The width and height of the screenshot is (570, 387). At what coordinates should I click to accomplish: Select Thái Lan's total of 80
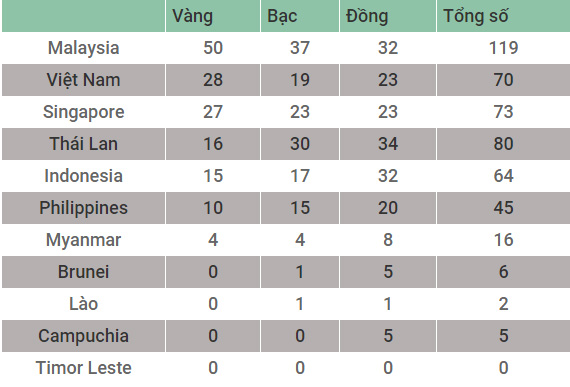pyautogui.click(x=503, y=144)
